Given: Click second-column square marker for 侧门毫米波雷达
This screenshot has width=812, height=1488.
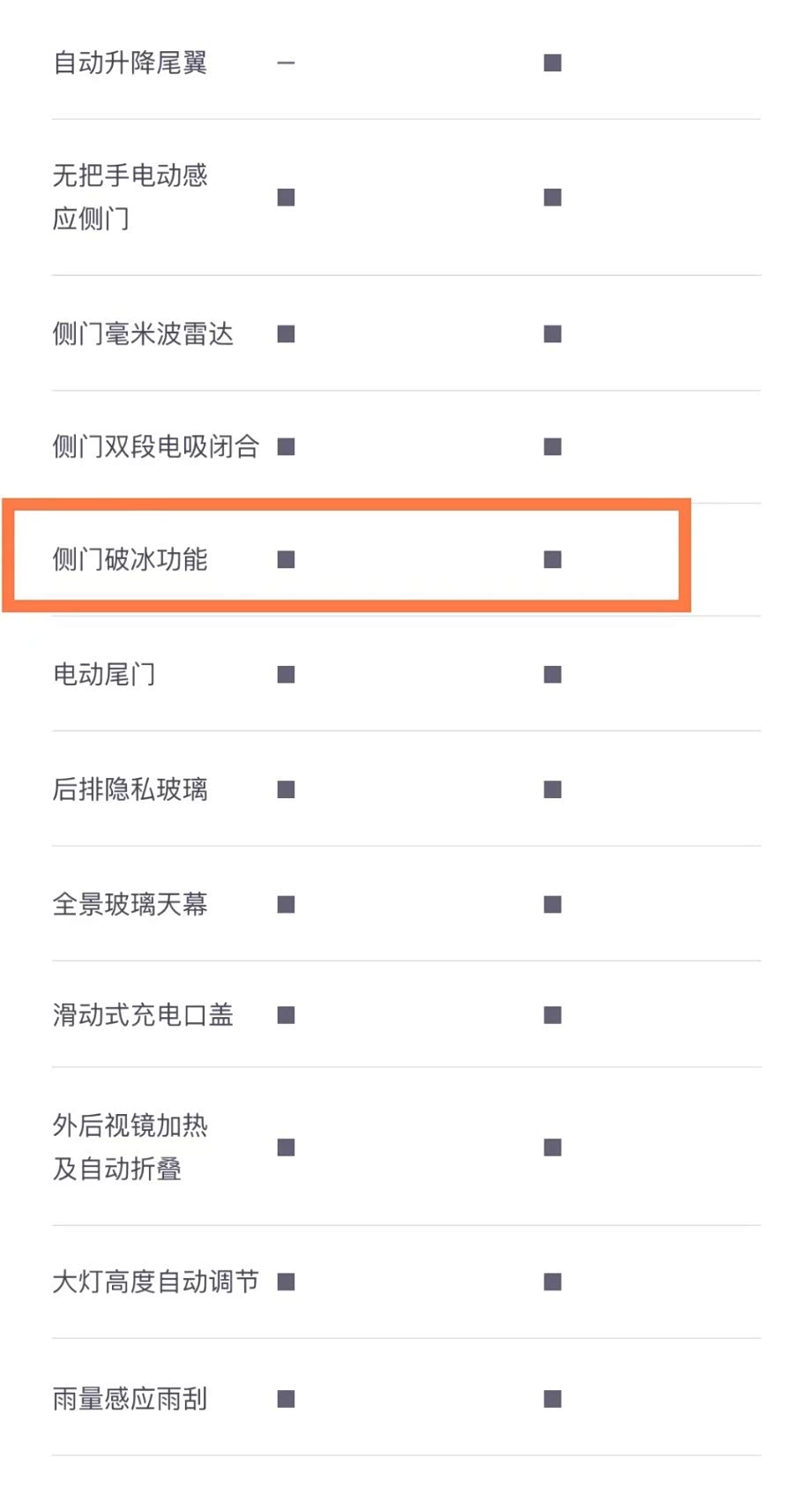Looking at the screenshot, I should click(x=553, y=334).
